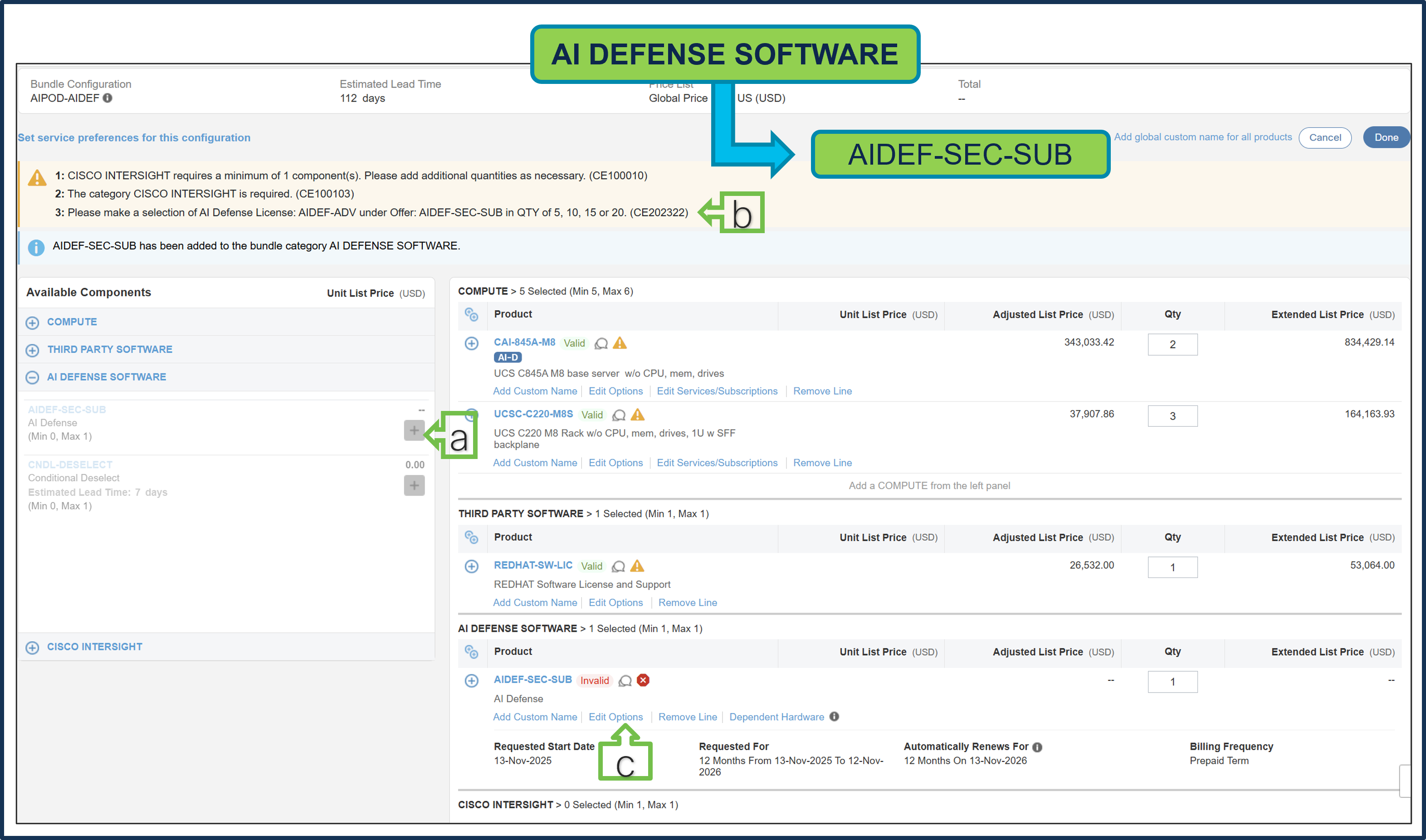Viewport: 1426px width, 840px height.
Task: Add AIDEF-SEC-SUB using its plus icon
Action: [x=414, y=431]
